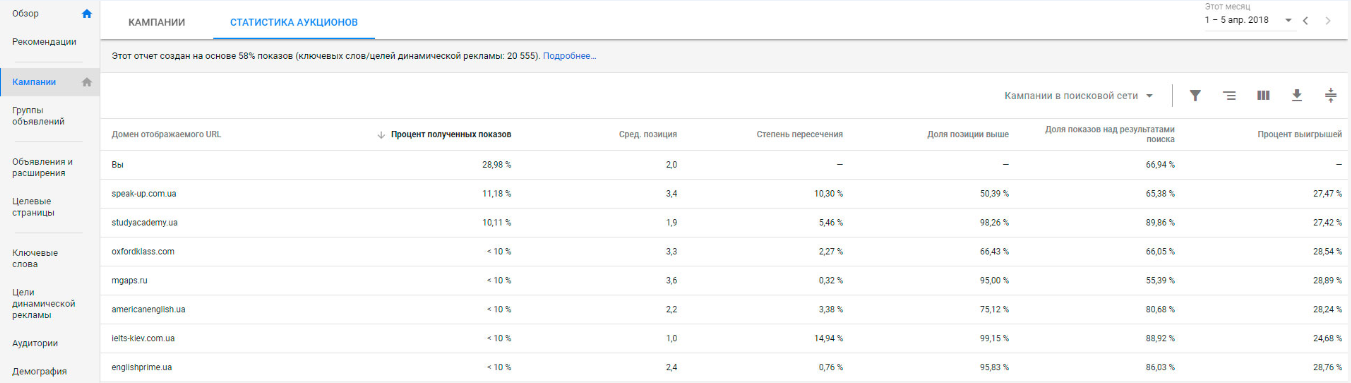Sort by Доля показов над результатами поиска header
Viewport: 1351px width, 383px height.
click(x=1109, y=134)
